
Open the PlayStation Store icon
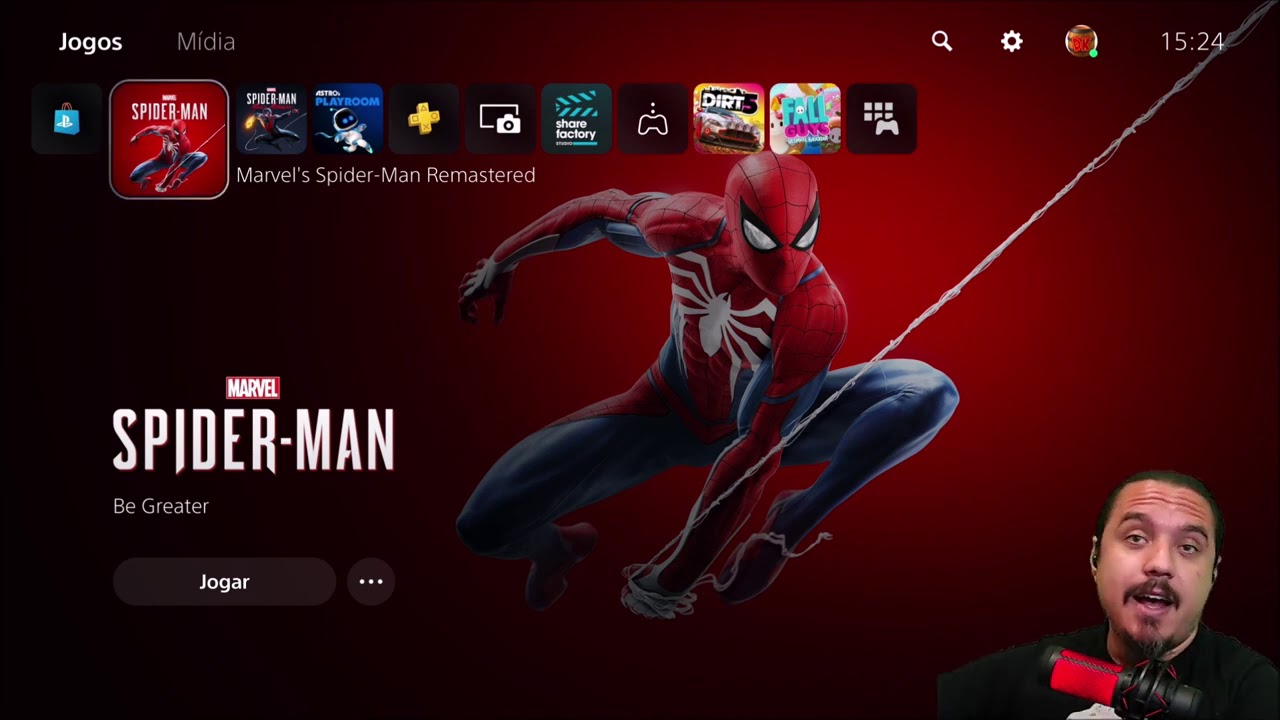pos(67,119)
